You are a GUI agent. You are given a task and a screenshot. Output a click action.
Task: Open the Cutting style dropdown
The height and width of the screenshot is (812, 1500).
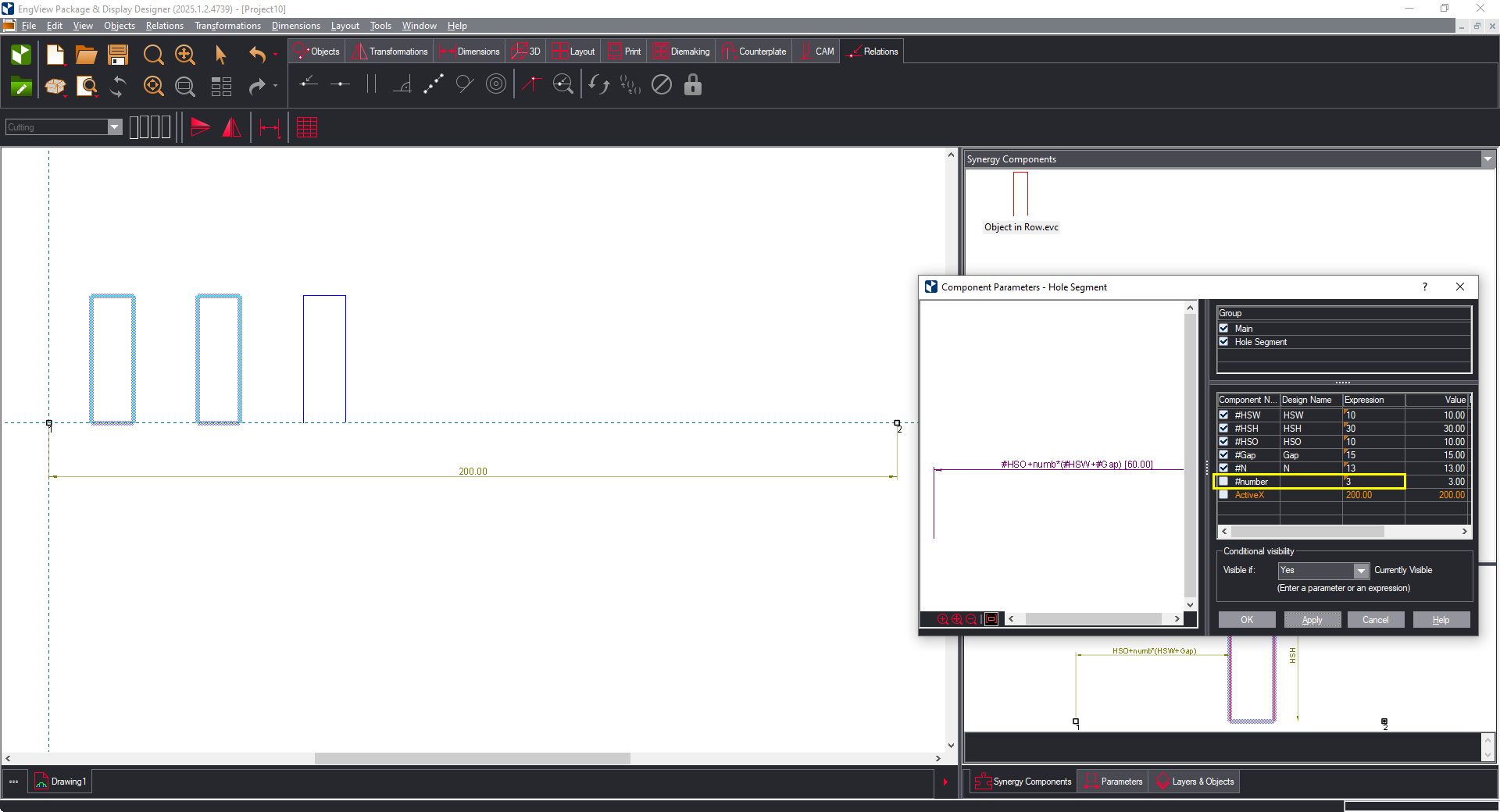tap(115, 127)
